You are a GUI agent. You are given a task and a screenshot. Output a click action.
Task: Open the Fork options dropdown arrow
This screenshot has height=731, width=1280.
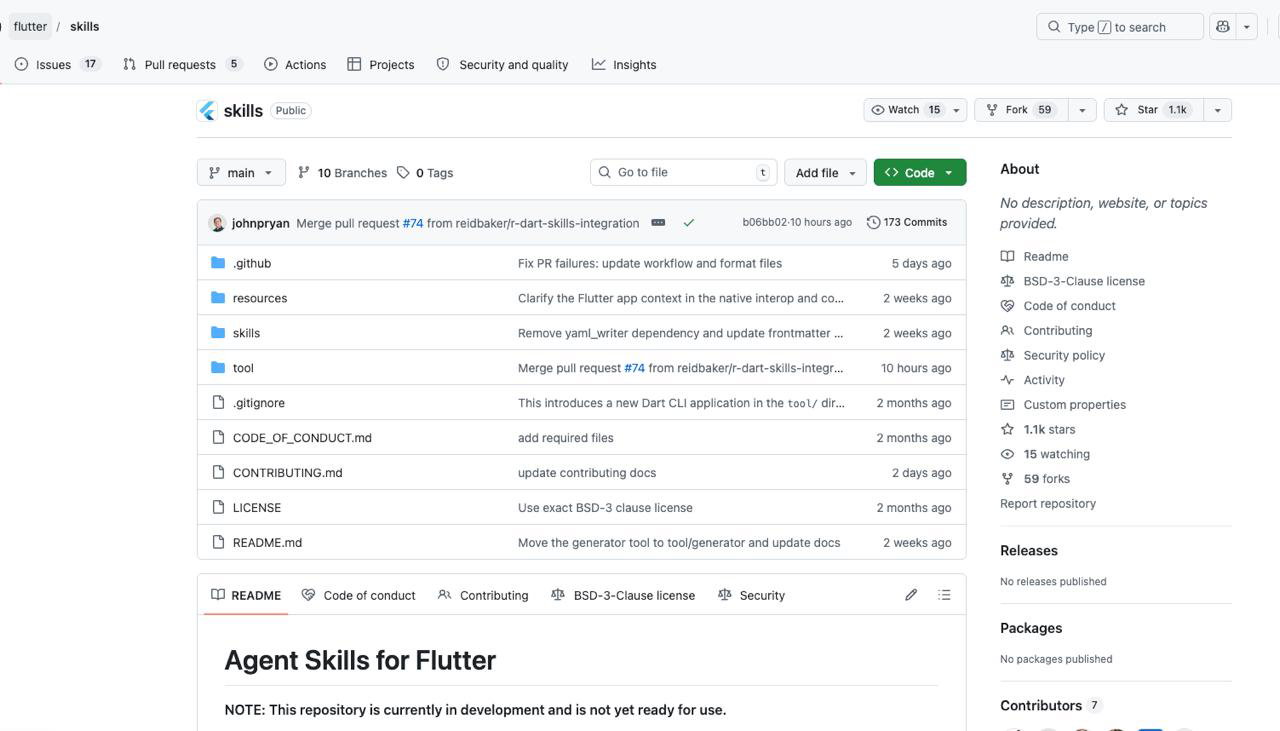coord(1082,110)
